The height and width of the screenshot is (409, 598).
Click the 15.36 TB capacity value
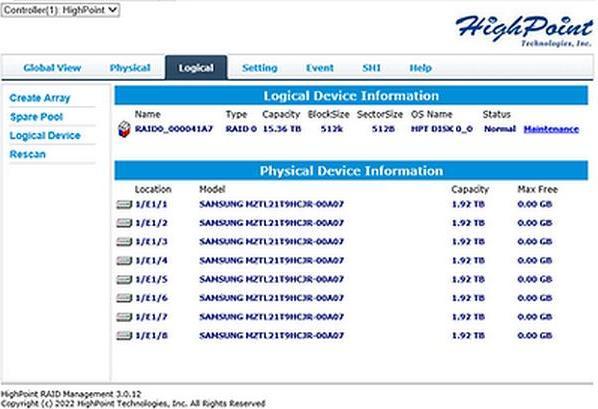(x=282, y=129)
